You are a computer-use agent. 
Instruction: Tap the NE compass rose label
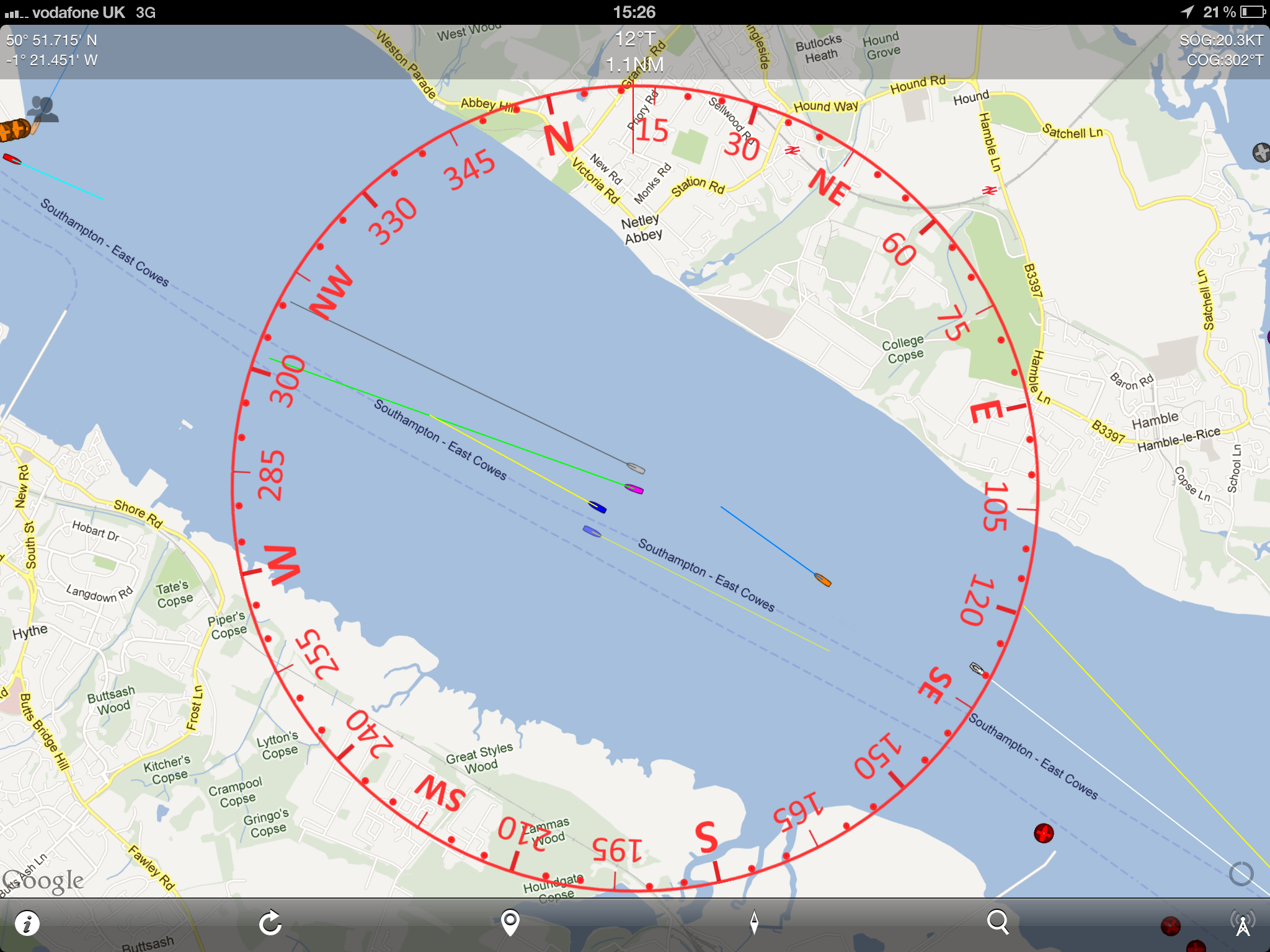830,187
